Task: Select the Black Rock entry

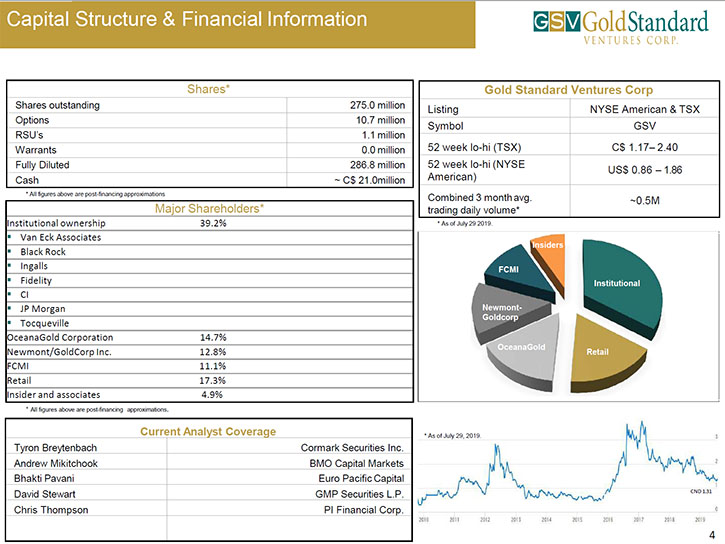Action: click(43, 252)
